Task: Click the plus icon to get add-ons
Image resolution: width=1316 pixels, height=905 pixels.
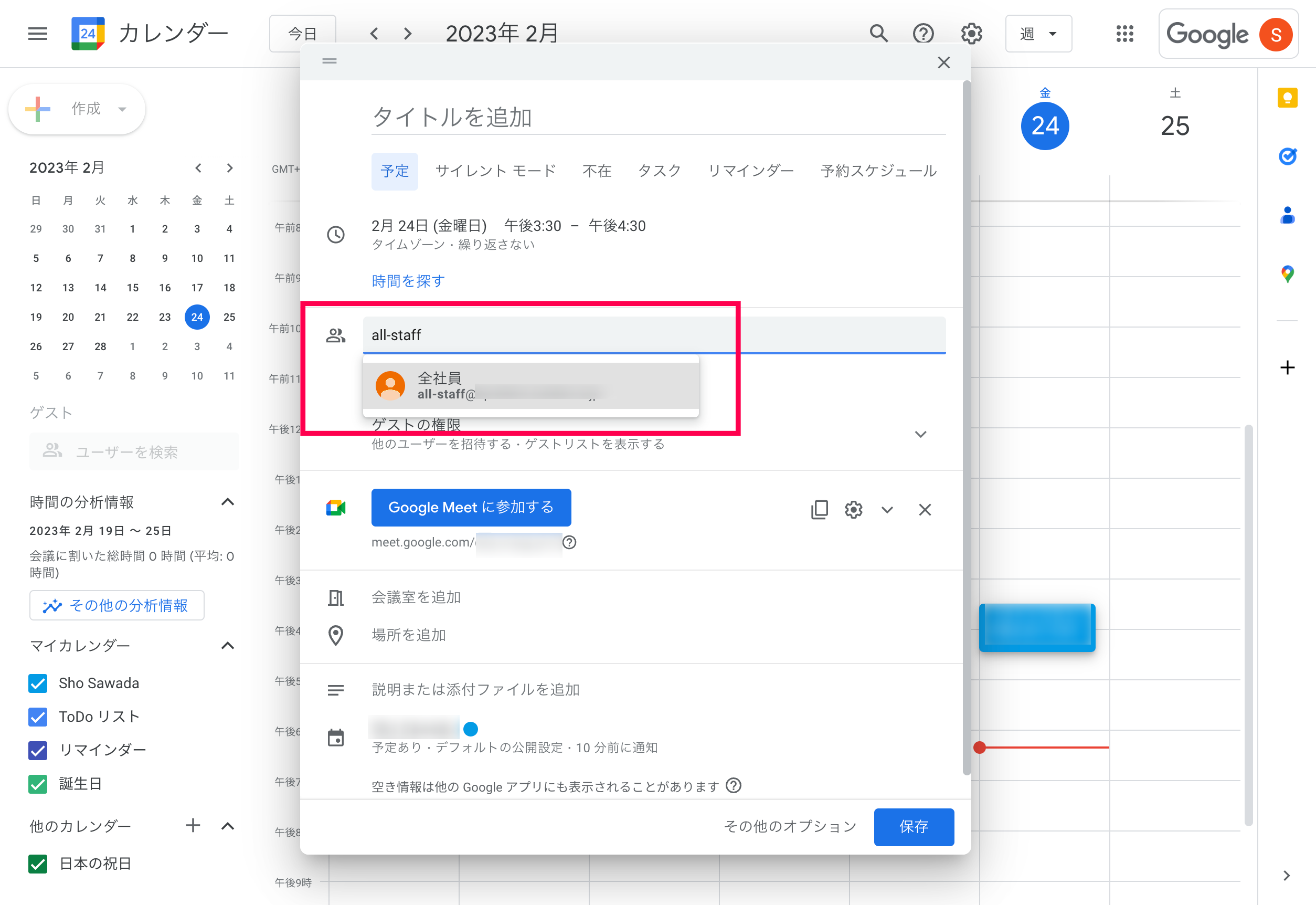Action: (1287, 367)
